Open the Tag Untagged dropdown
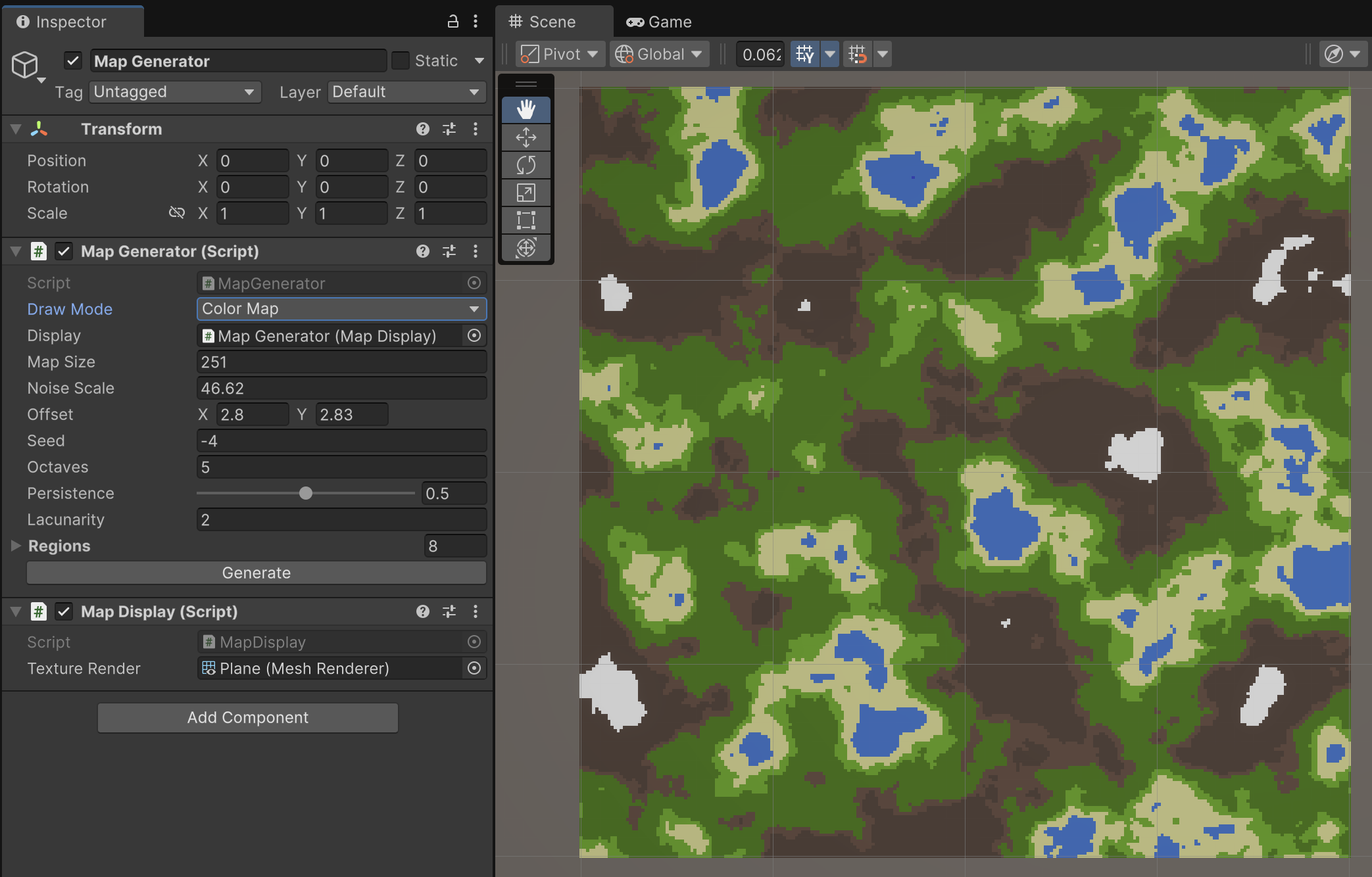This screenshot has height=877, width=1372. coord(174,92)
